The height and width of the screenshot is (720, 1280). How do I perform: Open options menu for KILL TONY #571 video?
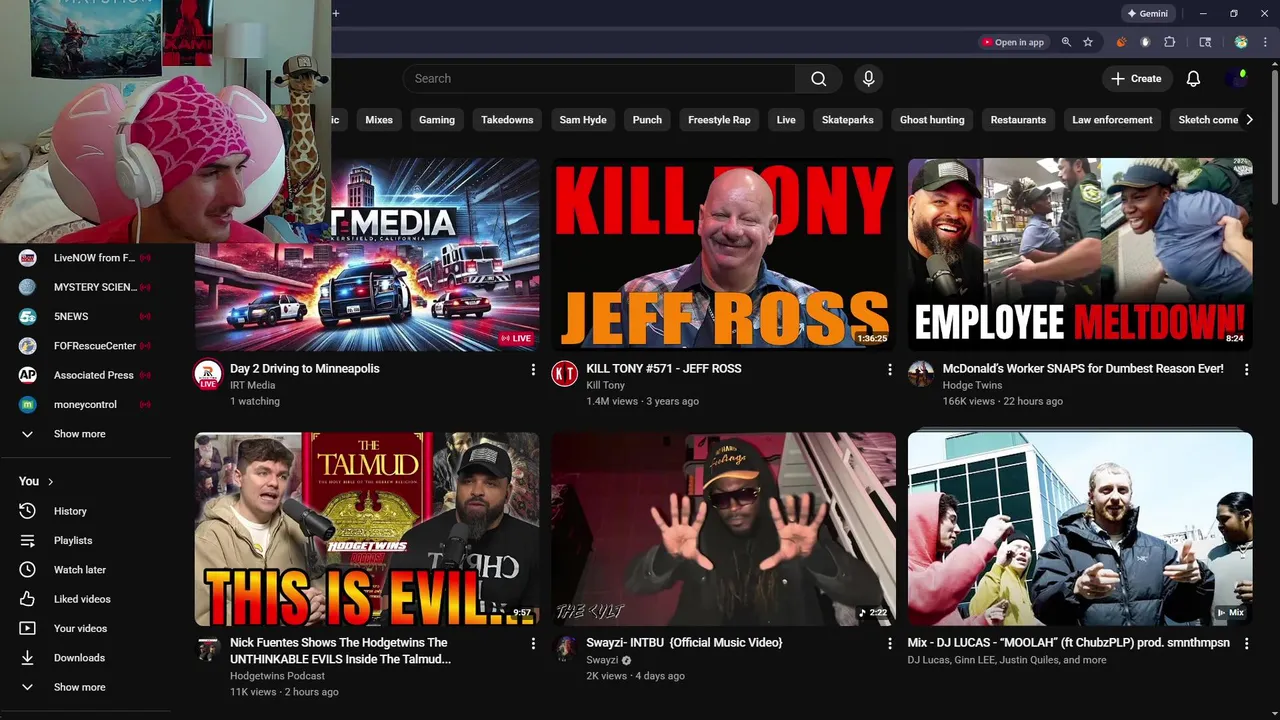(x=889, y=370)
